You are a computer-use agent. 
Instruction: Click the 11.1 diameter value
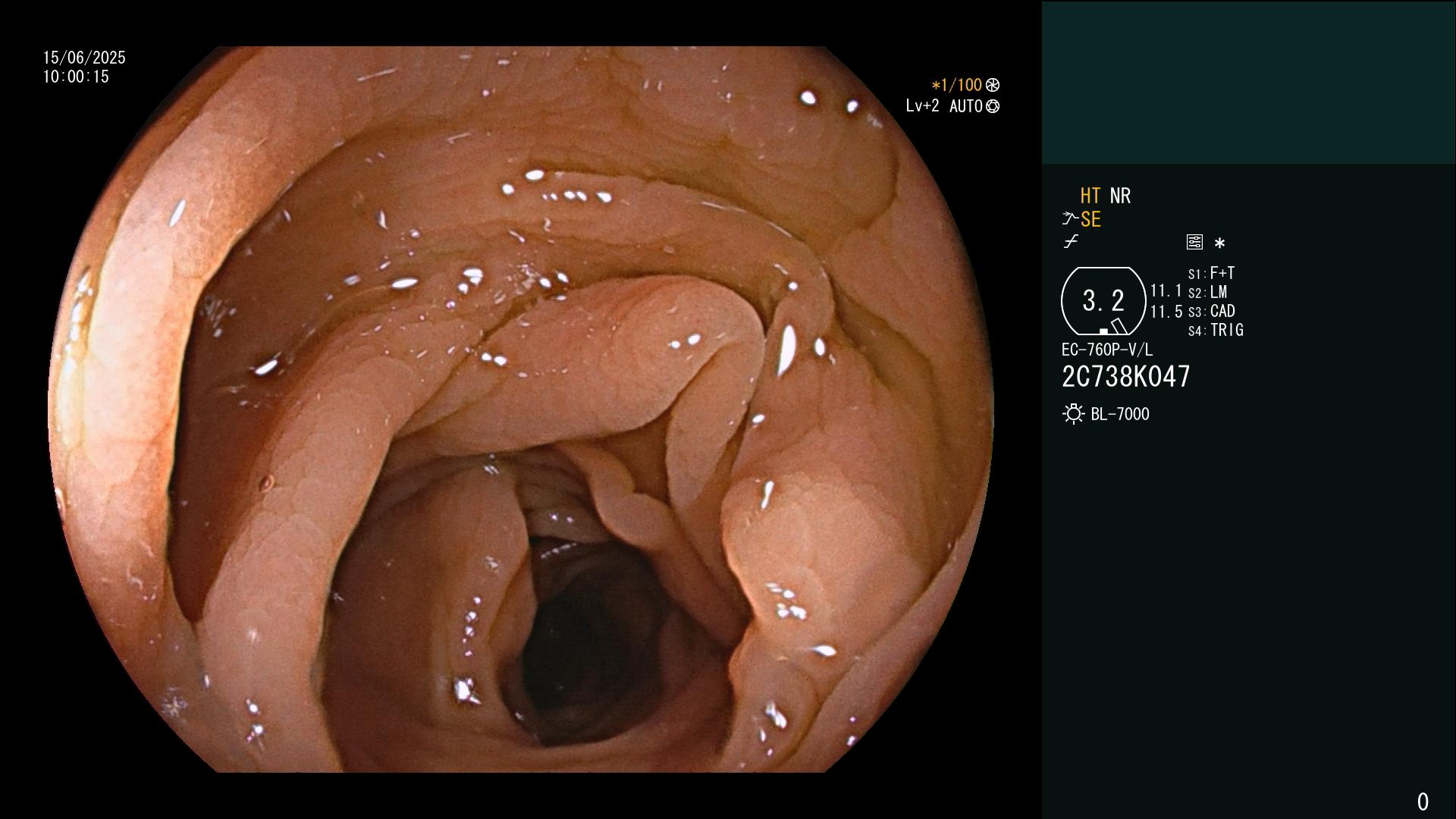1166,290
